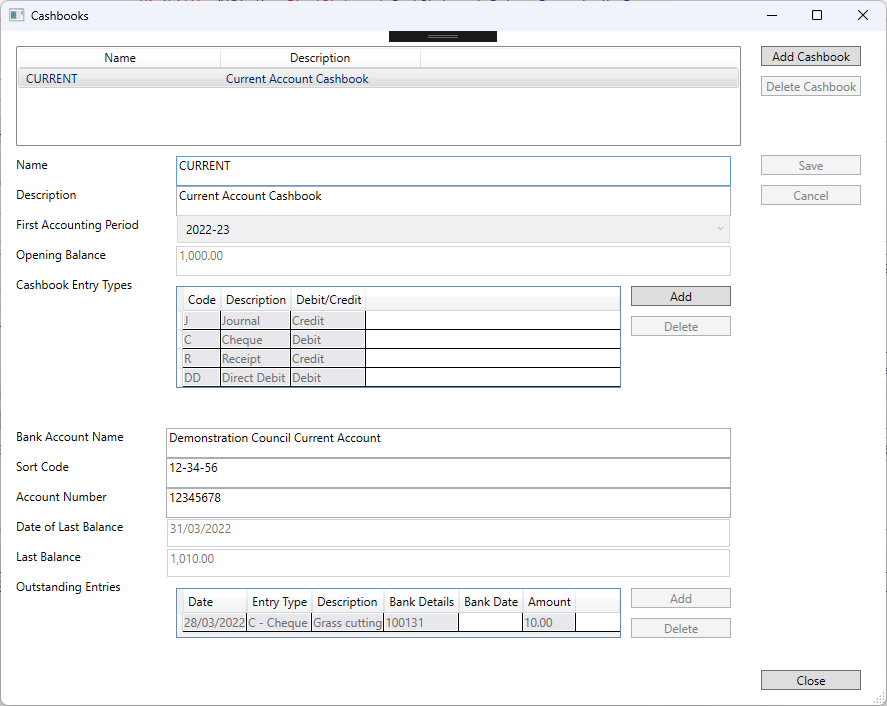Click the Bank Date column header
The image size is (887, 706).
pyautogui.click(x=490, y=602)
